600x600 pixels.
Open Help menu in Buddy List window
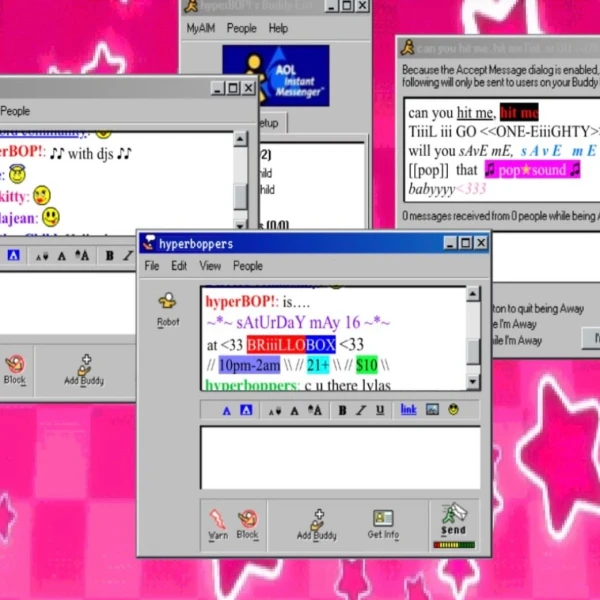pyautogui.click(x=278, y=28)
